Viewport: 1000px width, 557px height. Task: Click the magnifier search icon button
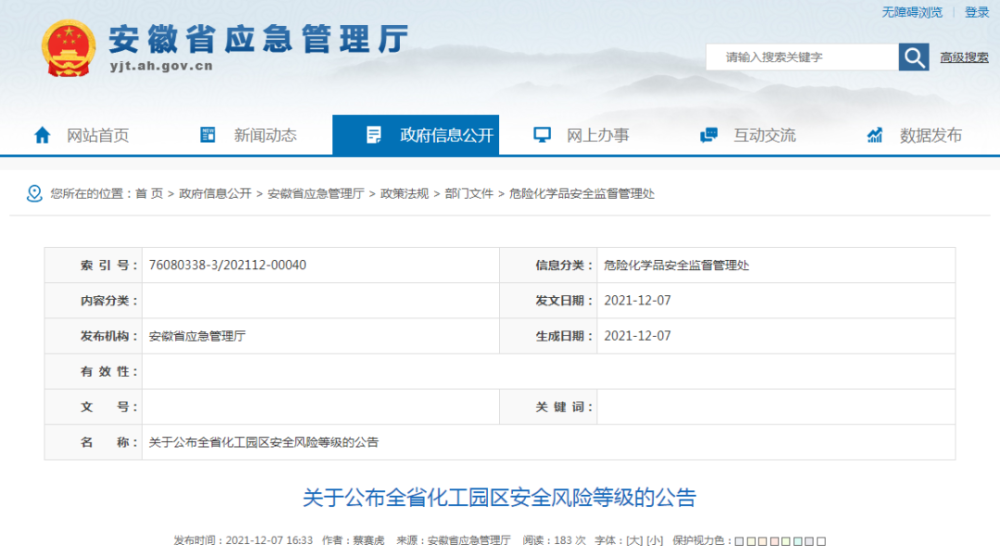913,57
